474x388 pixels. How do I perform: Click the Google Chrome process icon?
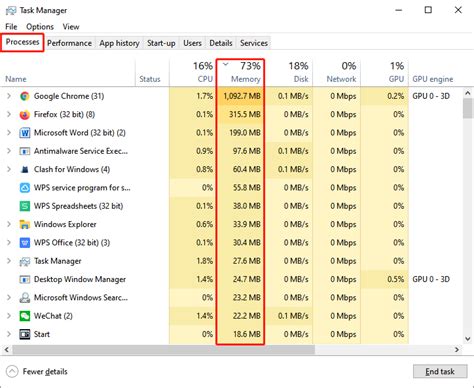click(24, 96)
